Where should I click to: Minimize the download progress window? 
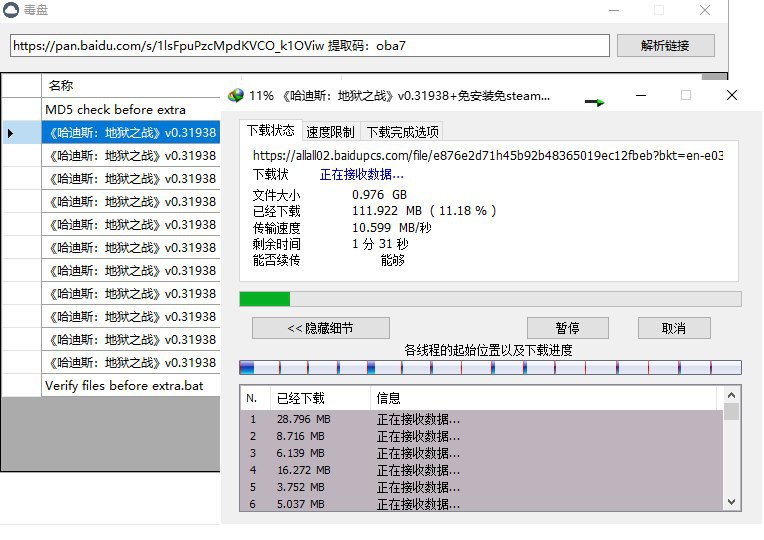[641, 96]
